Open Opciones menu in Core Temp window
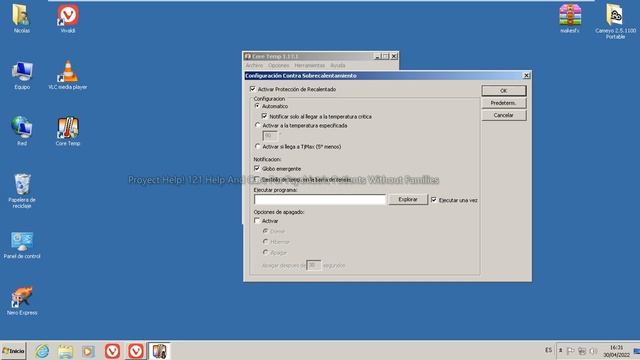The height and width of the screenshot is (360, 640). point(279,65)
